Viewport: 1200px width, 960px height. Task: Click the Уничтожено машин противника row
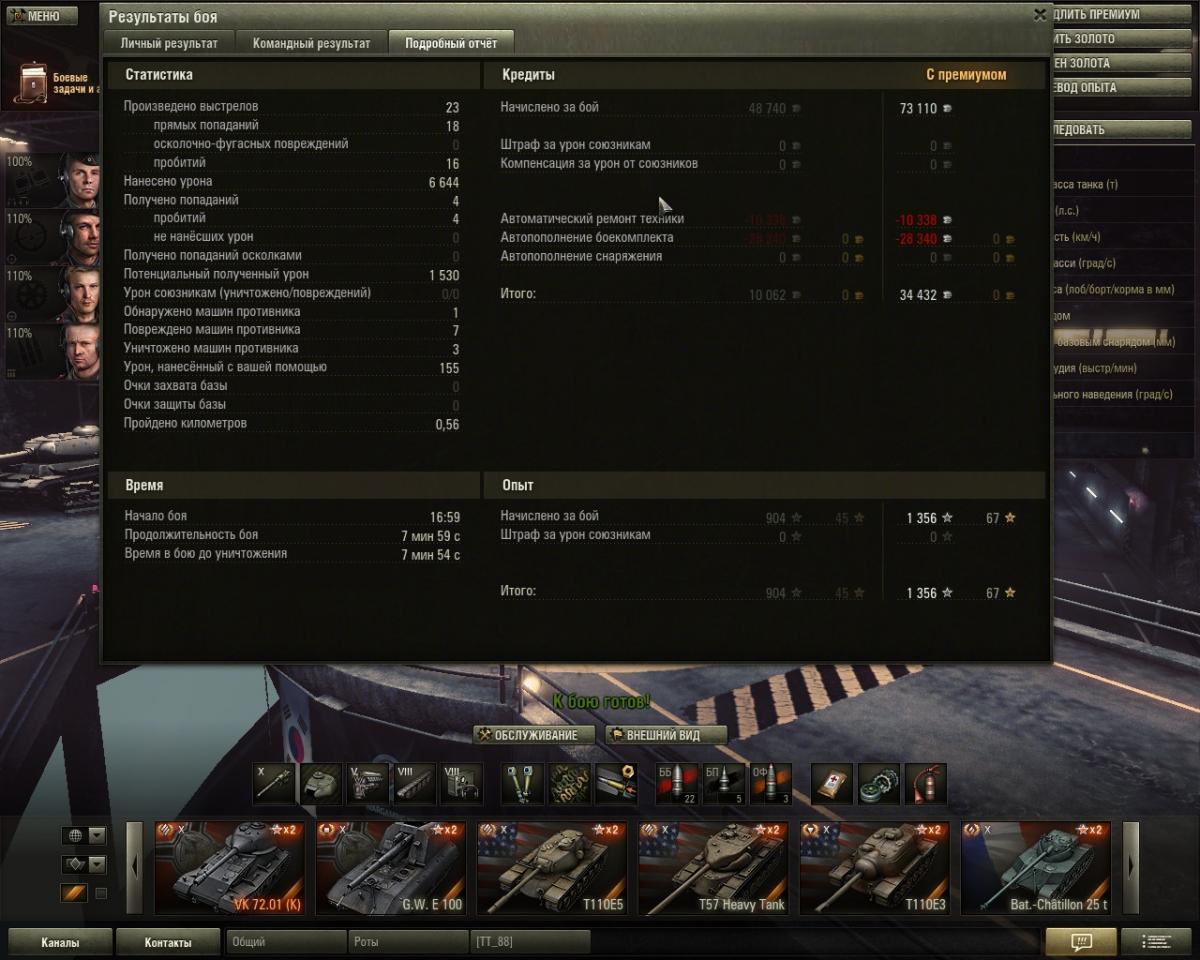(292, 349)
